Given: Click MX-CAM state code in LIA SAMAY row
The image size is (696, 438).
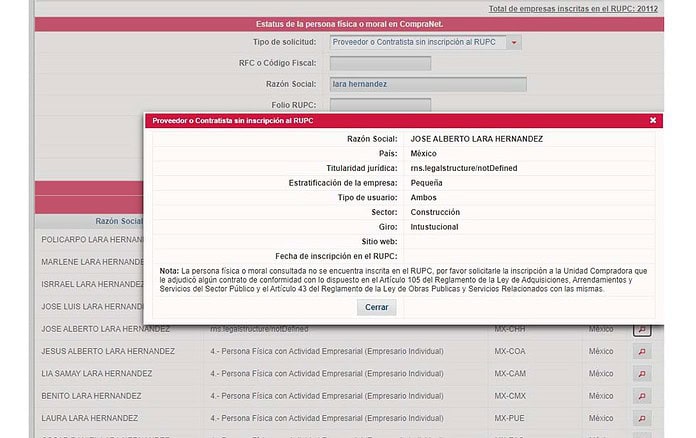Looking at the screenshot, I should [x=507, y=373].
